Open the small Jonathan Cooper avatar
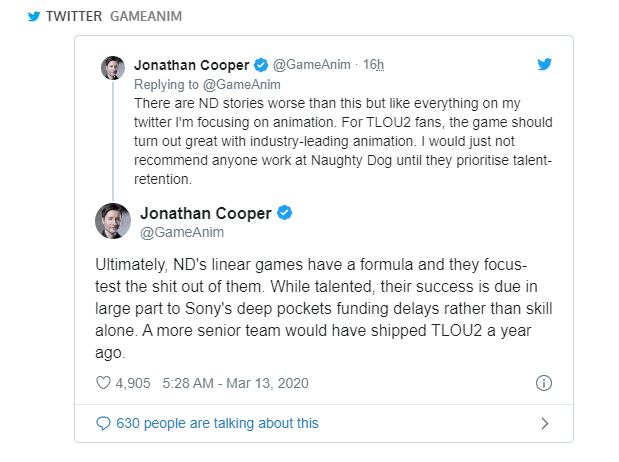The image size is (619, 462). (x=113, y=68)
